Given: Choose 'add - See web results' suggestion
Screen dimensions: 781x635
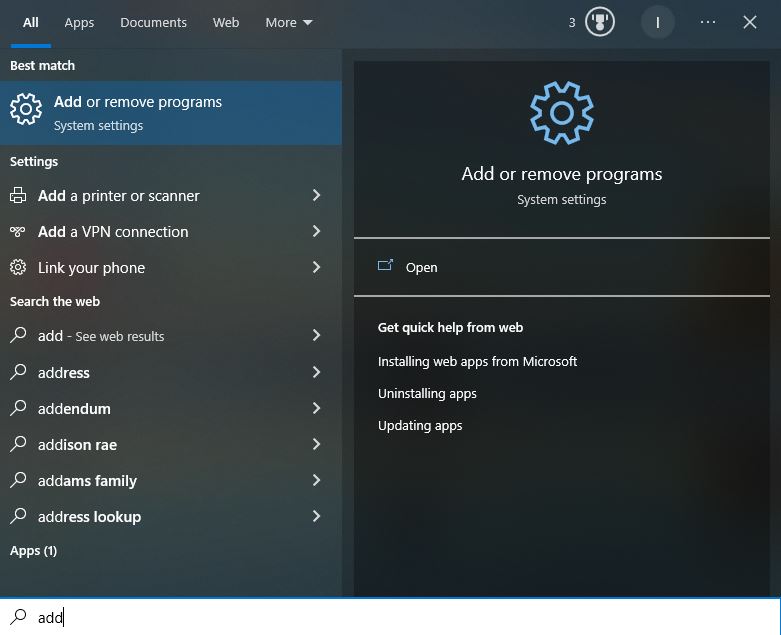Looking at the screenshot, I should [x=171, y=336].
